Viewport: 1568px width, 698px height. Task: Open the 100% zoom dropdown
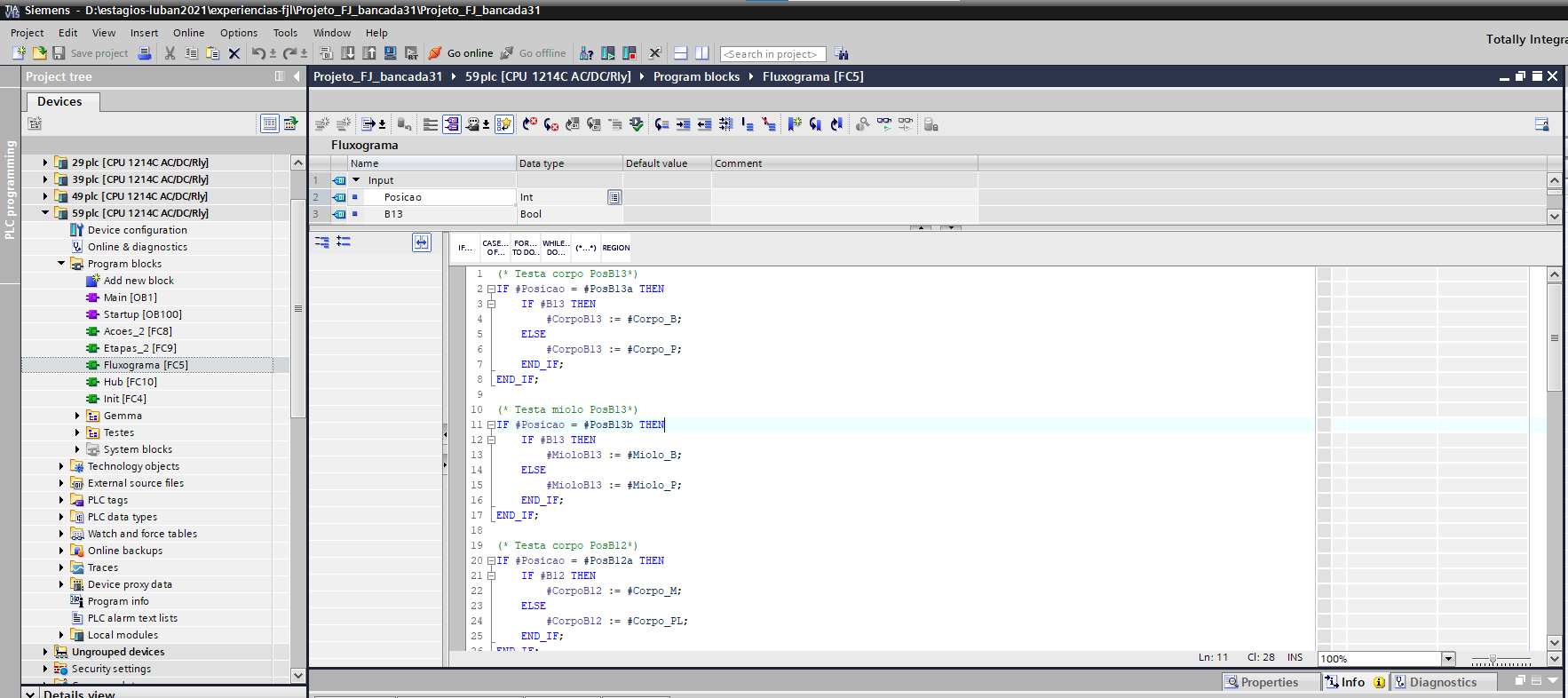[1449, 659]
